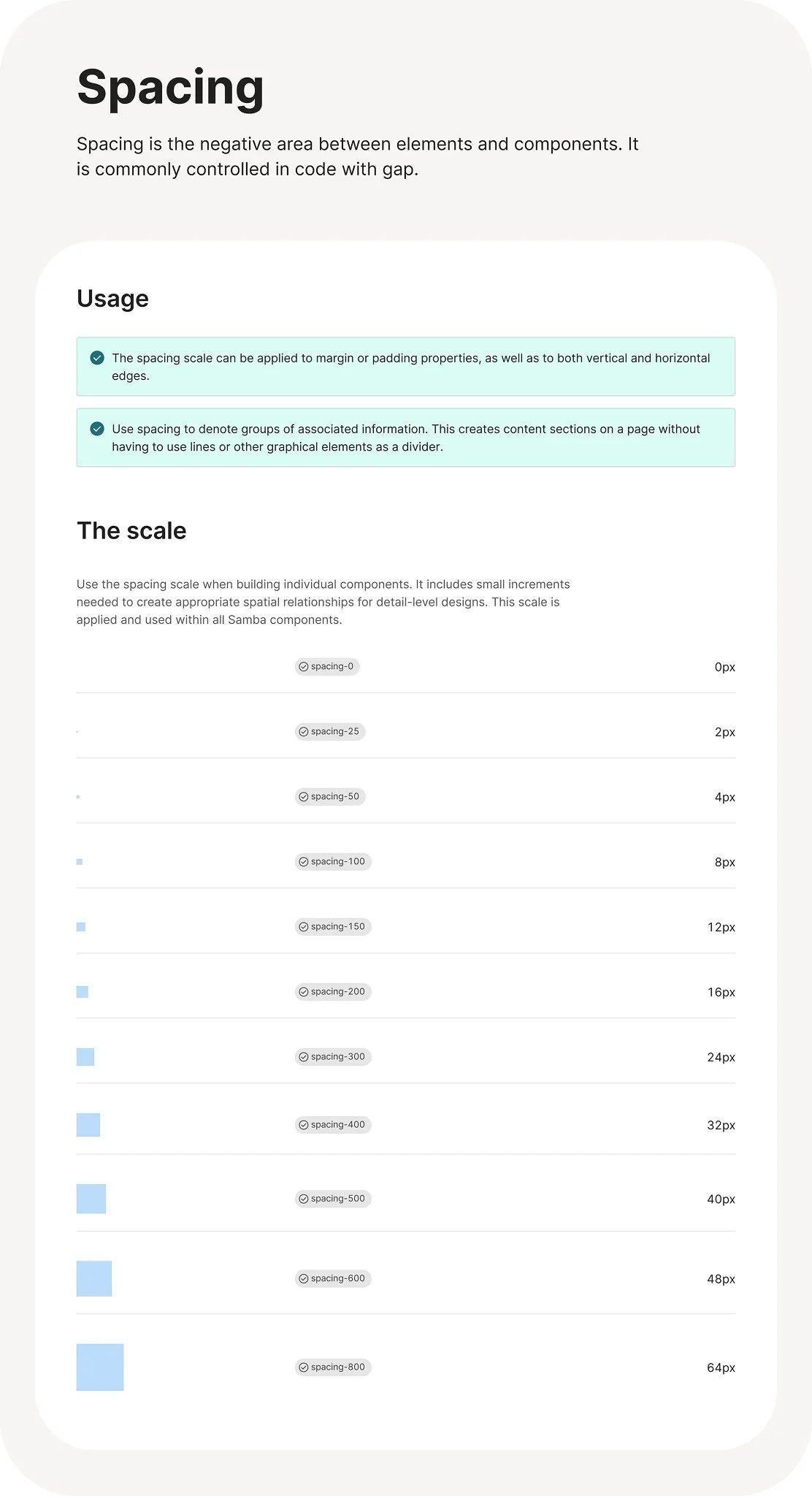Click the check icon inside the spacing-800 chip
This screenshot has width=812, height=1496.
click(304, 1367)
